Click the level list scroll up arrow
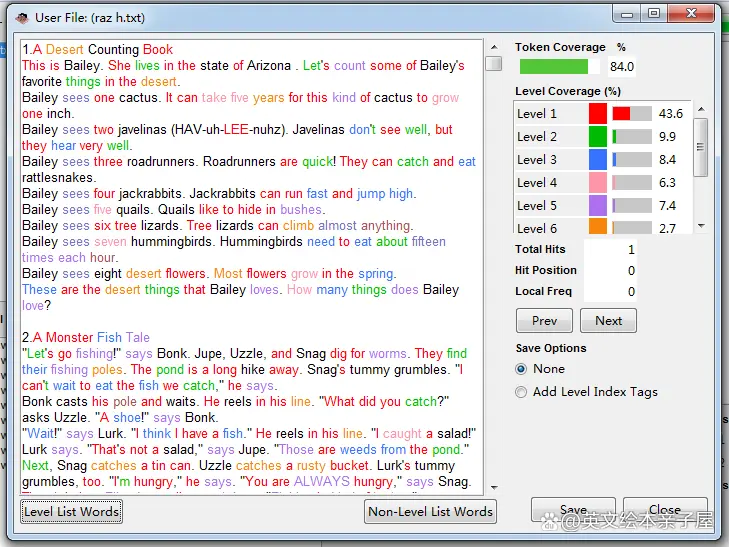 tap(701, 109)
